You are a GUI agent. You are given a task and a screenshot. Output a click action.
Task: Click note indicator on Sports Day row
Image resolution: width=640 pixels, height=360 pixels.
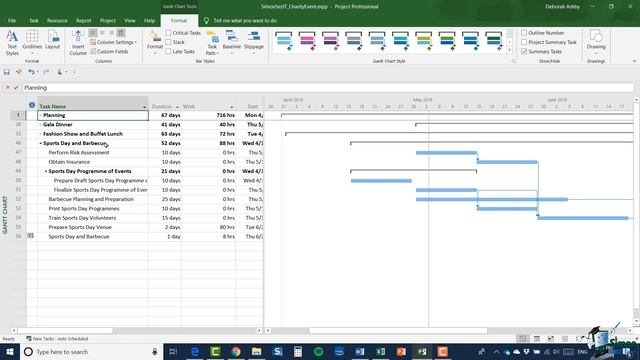(x=31, y=236)
